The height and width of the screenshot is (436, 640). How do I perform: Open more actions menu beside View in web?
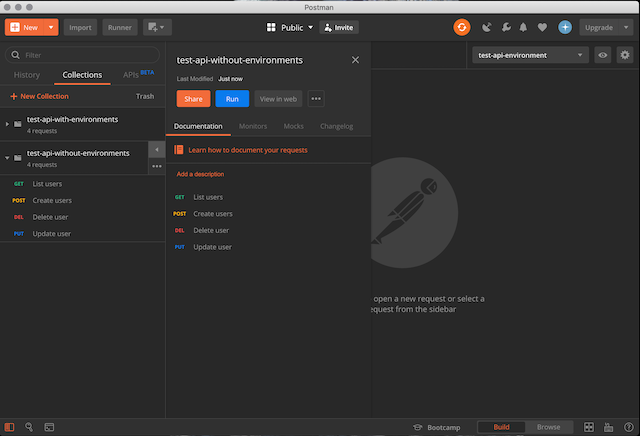tap(316, 99)
